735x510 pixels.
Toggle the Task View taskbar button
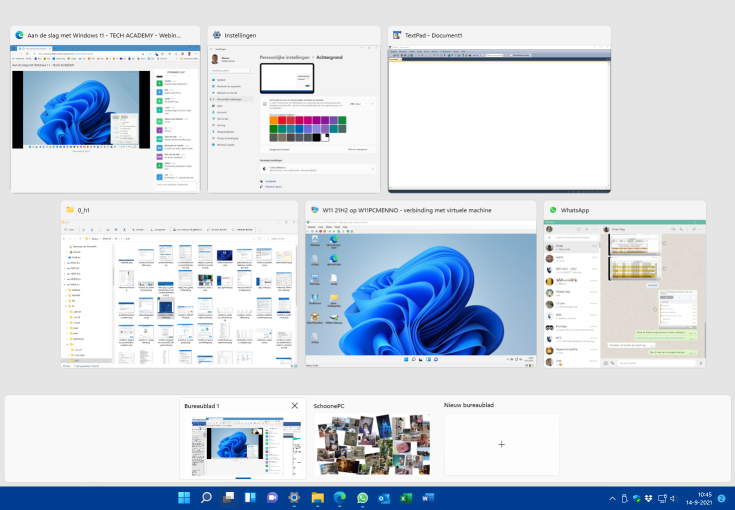[228, 498]
